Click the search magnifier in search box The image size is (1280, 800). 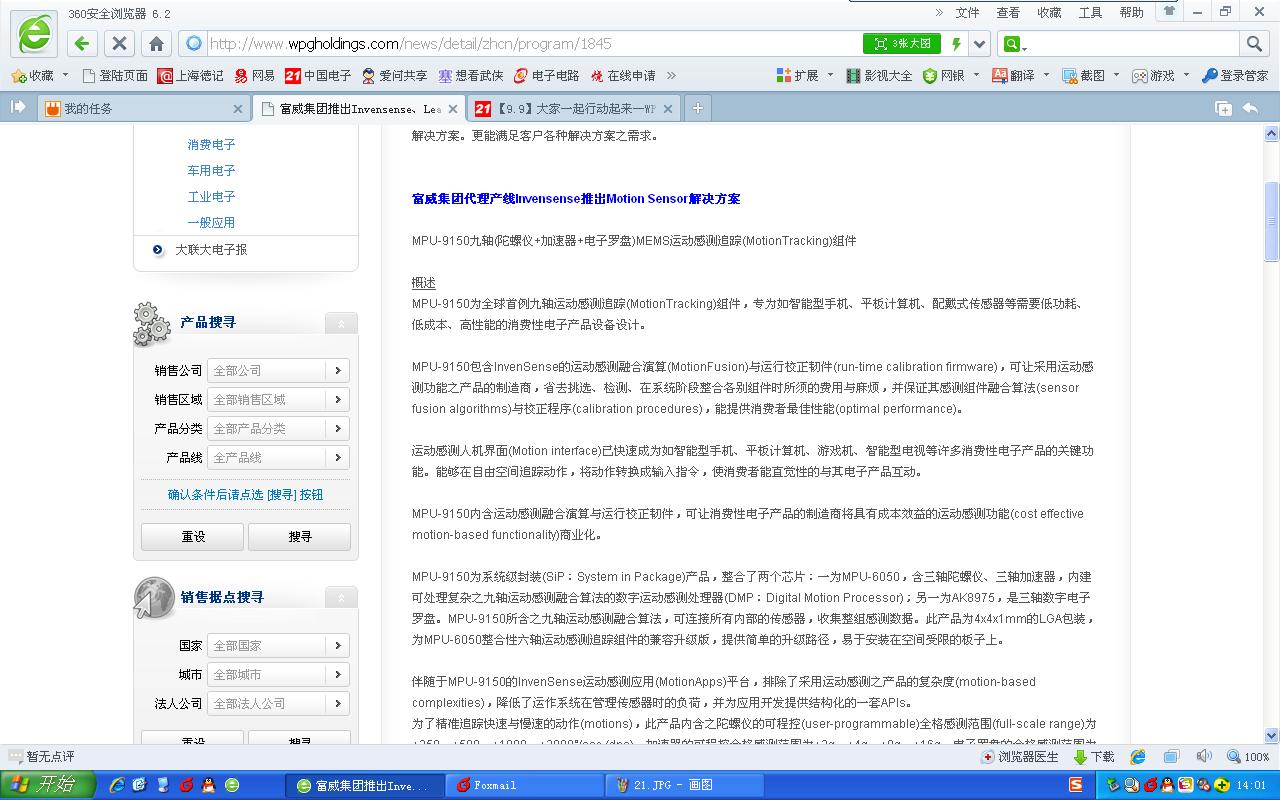1254,43
